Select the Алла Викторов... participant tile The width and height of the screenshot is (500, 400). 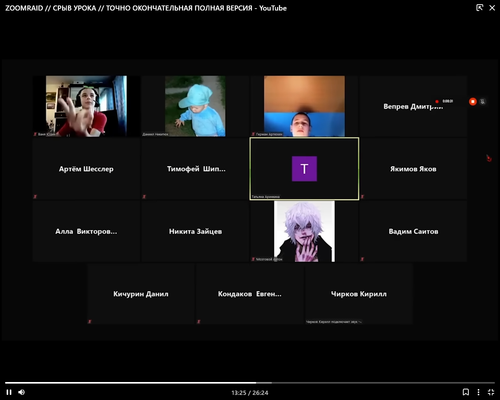click(86, 231)
